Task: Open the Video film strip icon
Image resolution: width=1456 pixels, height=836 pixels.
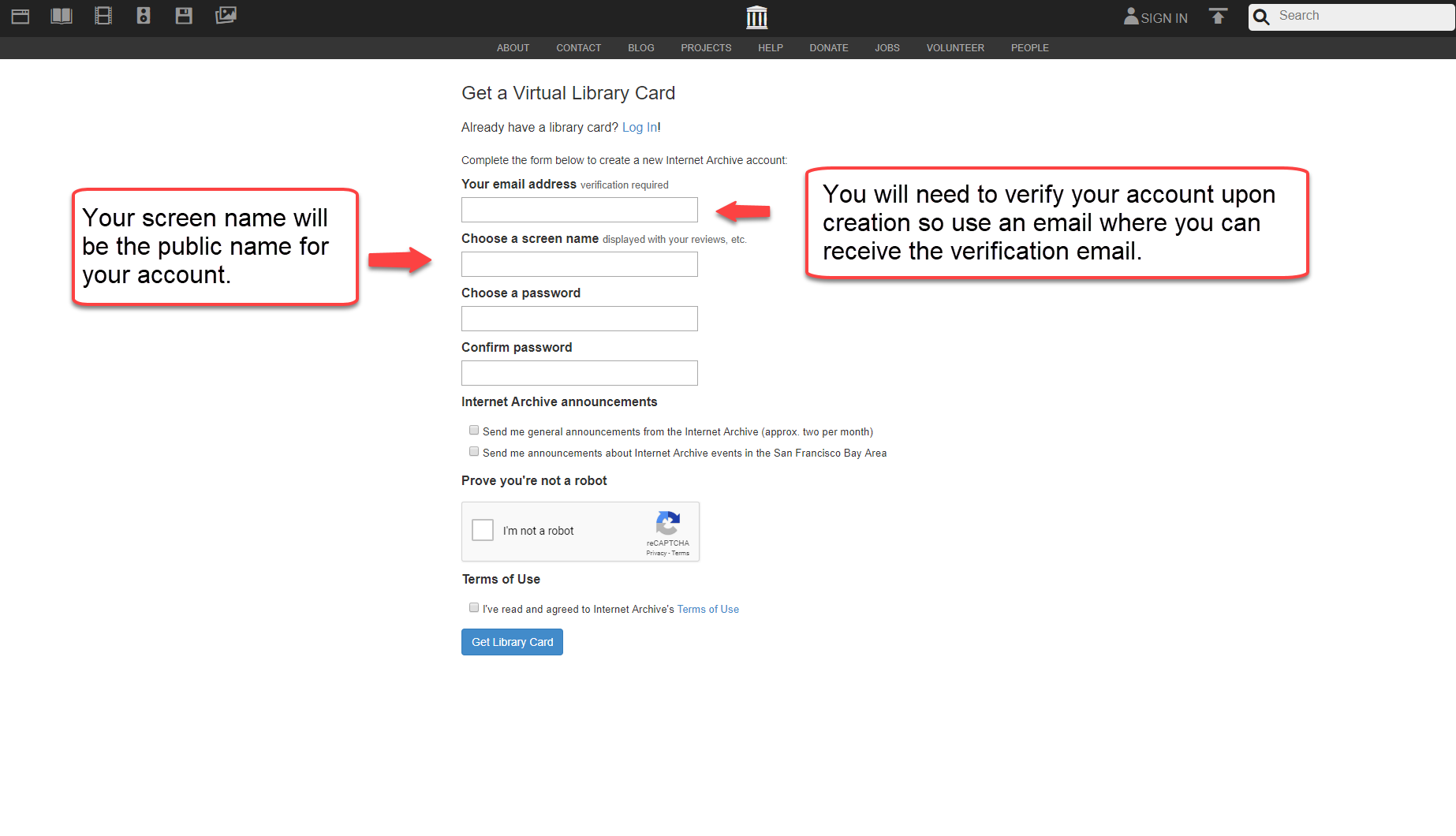Action: (x=103, y=16)
